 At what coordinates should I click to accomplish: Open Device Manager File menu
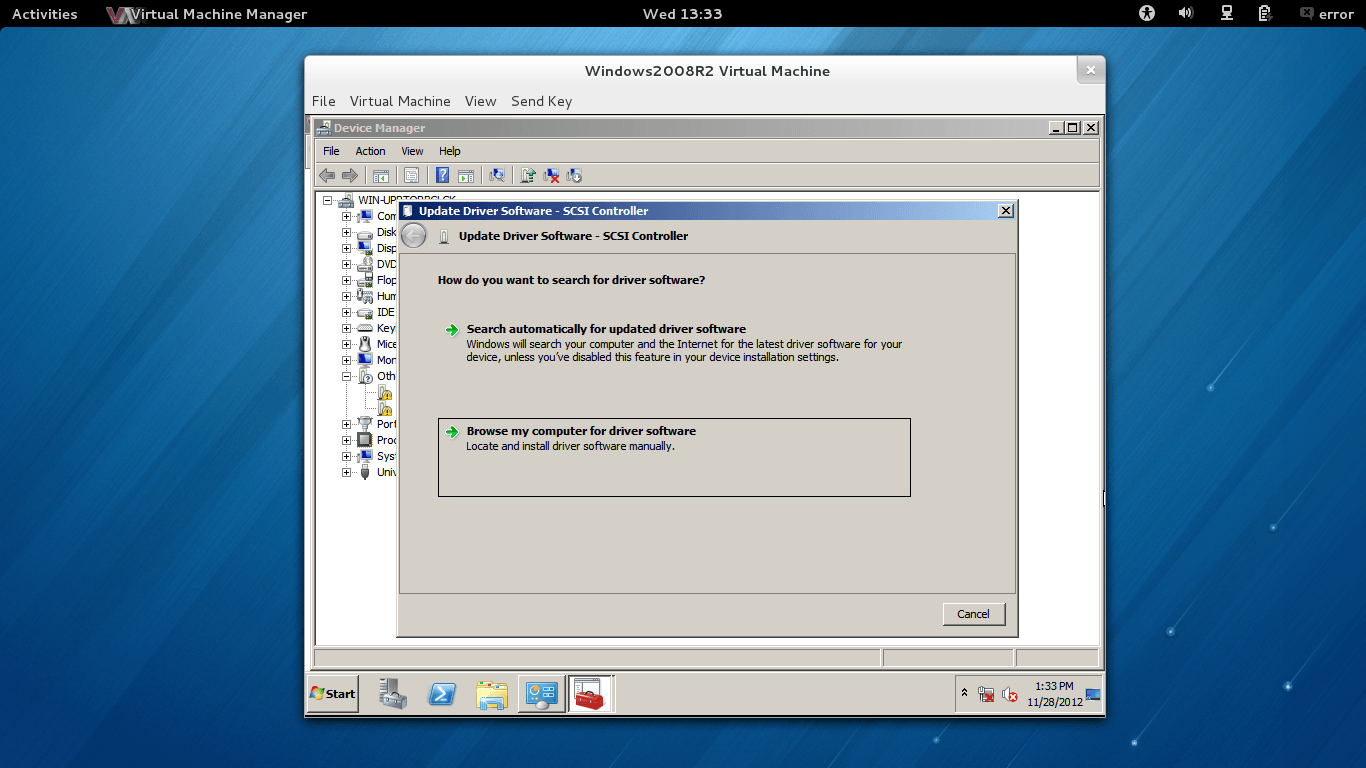click(x=331, y=151)
